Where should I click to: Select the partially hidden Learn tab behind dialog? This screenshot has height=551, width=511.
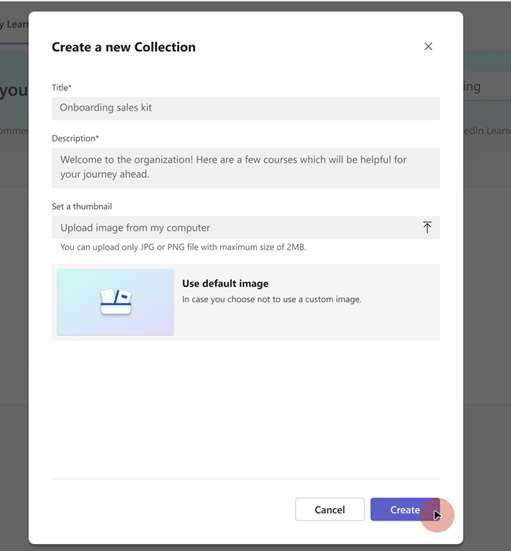[x=14, y=25]
